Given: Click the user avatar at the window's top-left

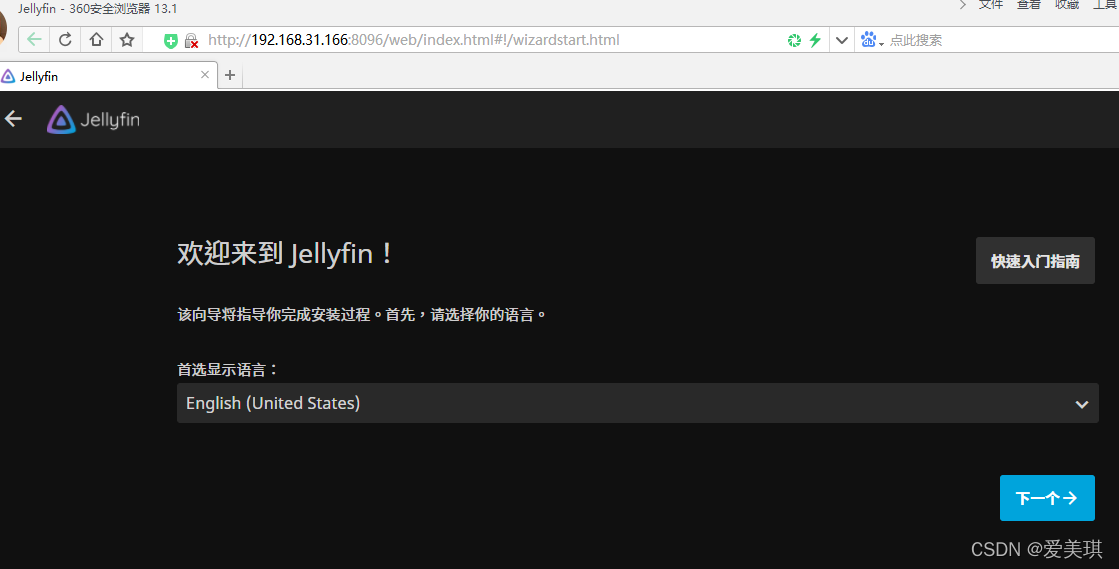Looking at the screenshot, I should coord(3,29).
